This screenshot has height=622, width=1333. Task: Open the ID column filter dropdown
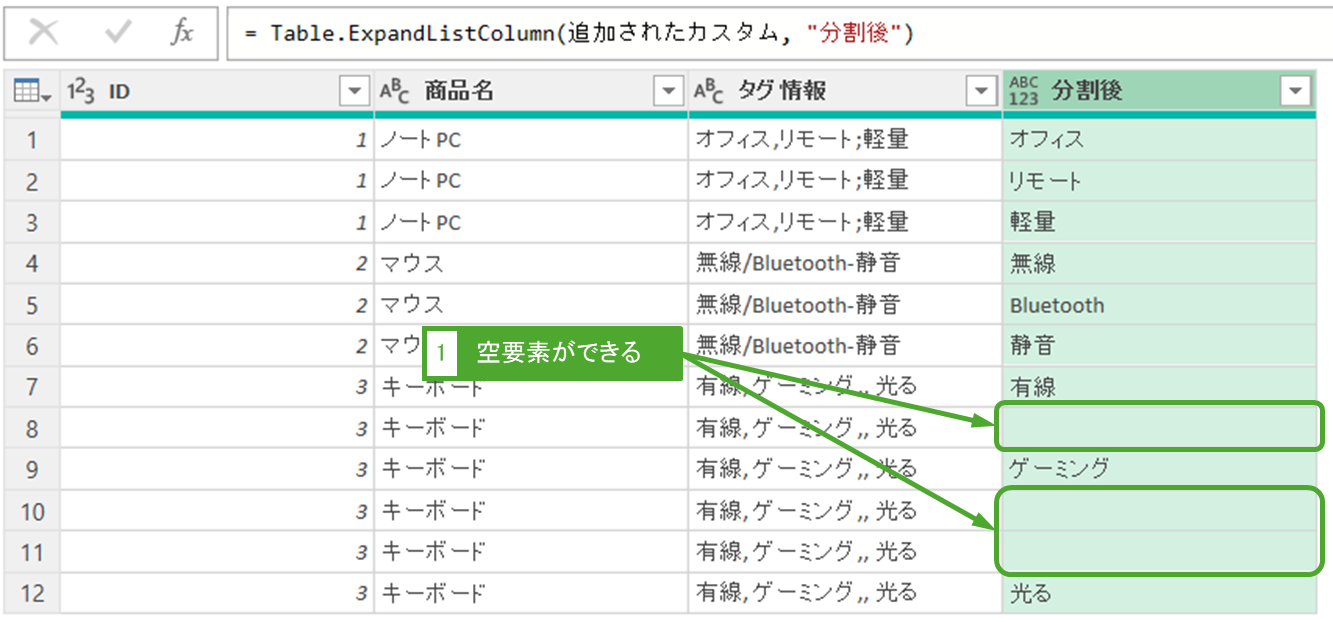pos(355,92)
